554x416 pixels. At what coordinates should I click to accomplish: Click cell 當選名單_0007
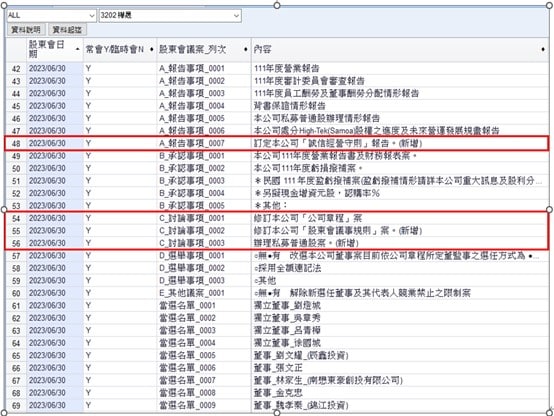[204, 381]
